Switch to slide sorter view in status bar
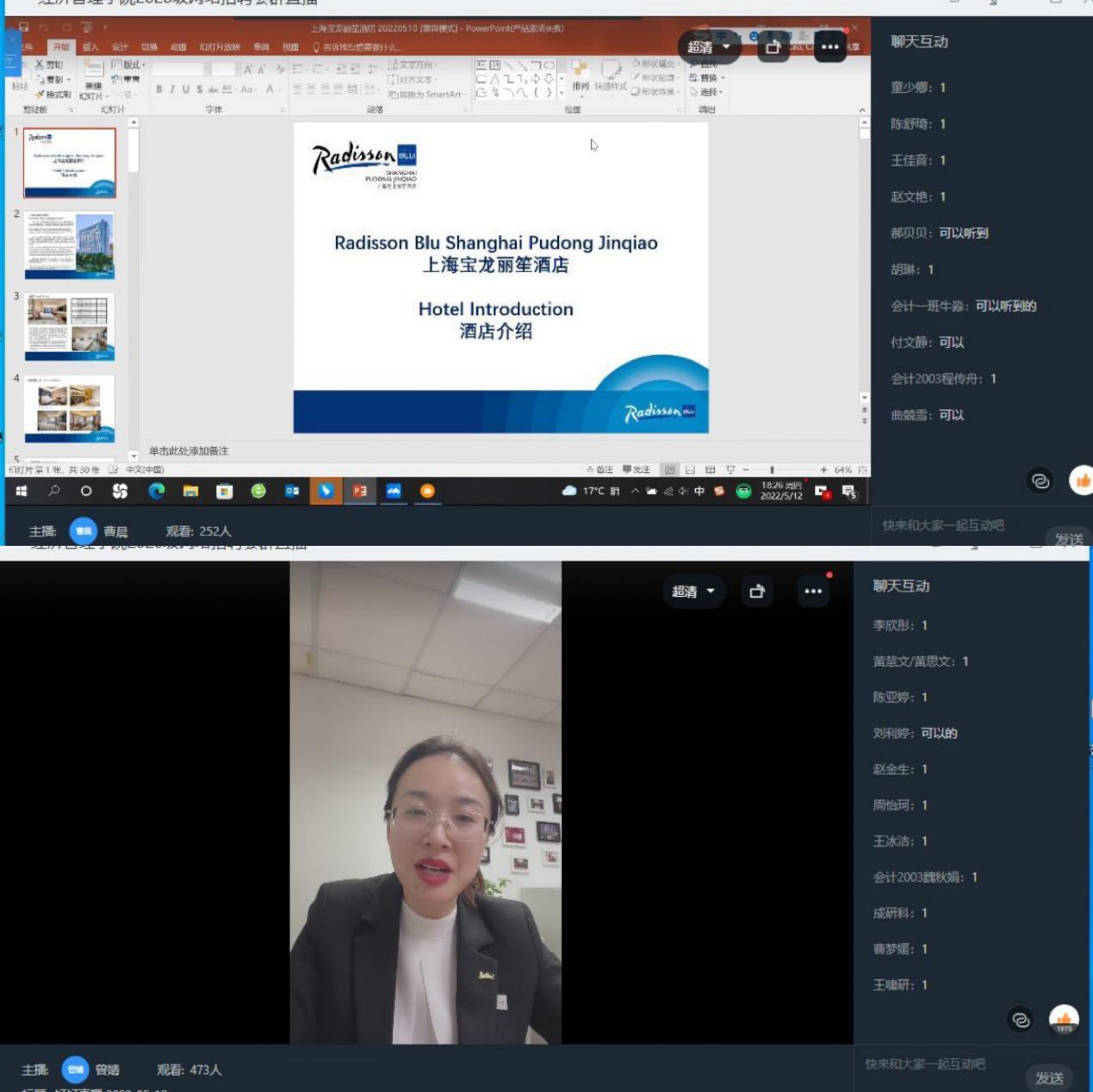 pos(690,470)
